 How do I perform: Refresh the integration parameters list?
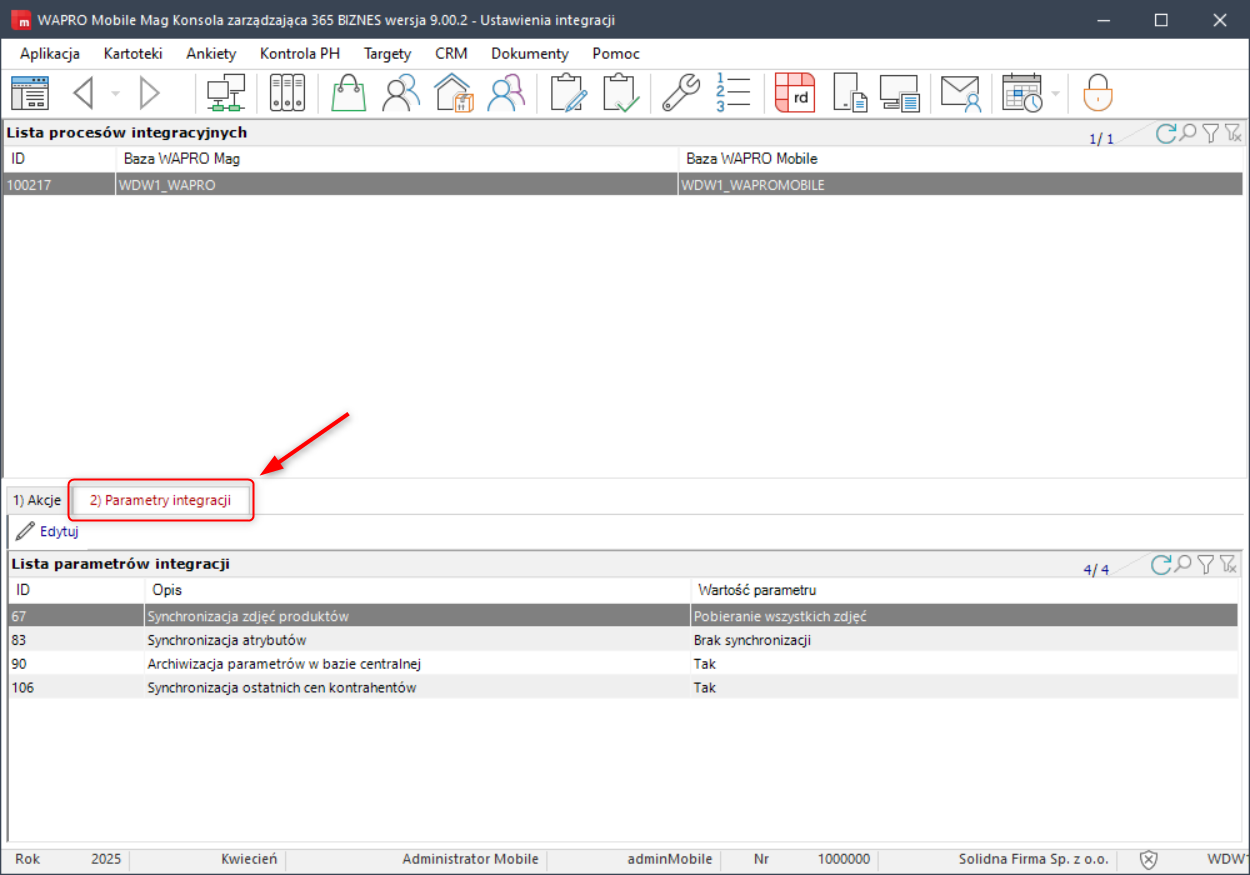1161,565
